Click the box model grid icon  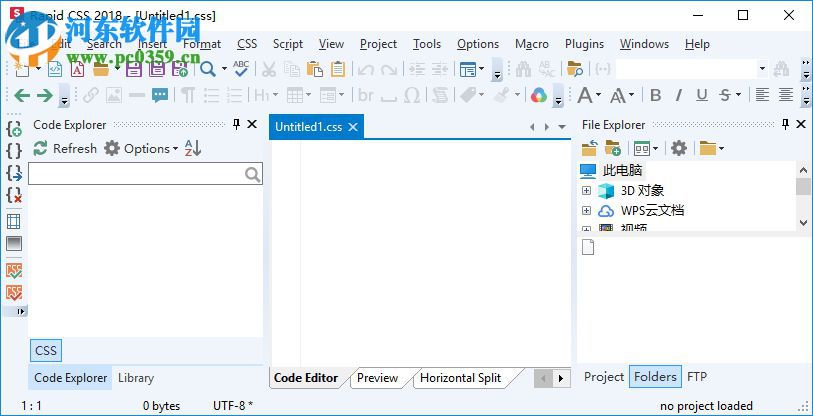point(14,221)
